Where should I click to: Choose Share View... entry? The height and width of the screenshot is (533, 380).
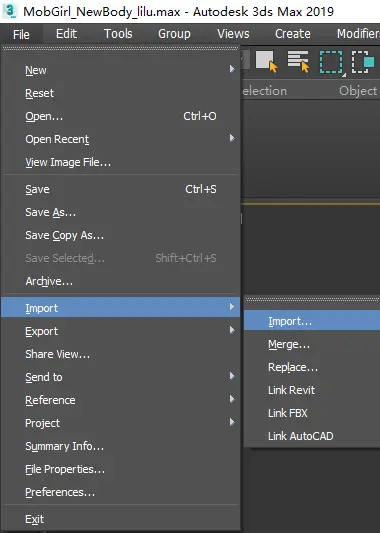coord(121,354)
